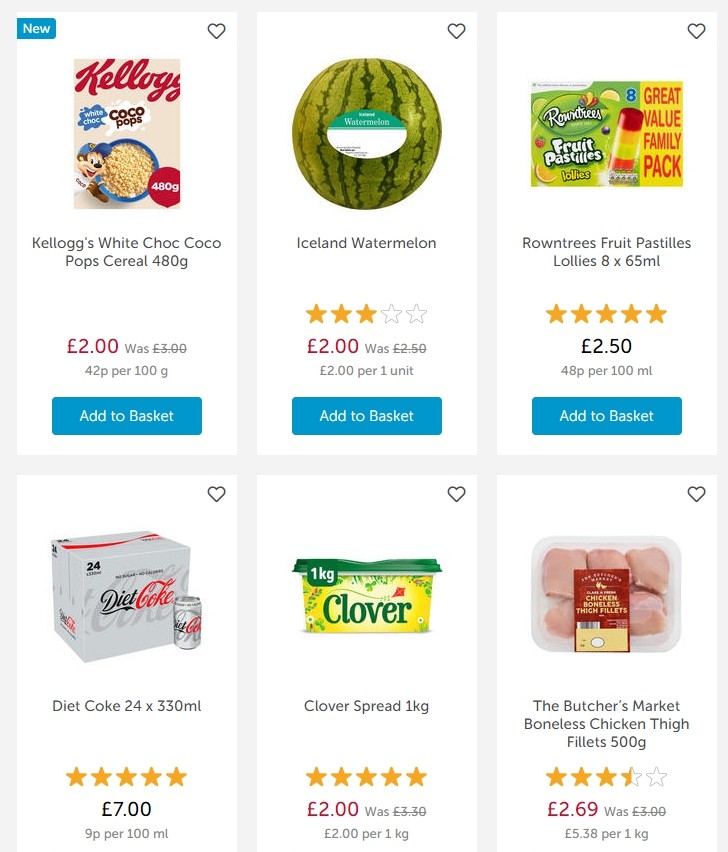
Task: Click the heart icon on Iceland Watermelon card
Action: (x=456, y=31)
